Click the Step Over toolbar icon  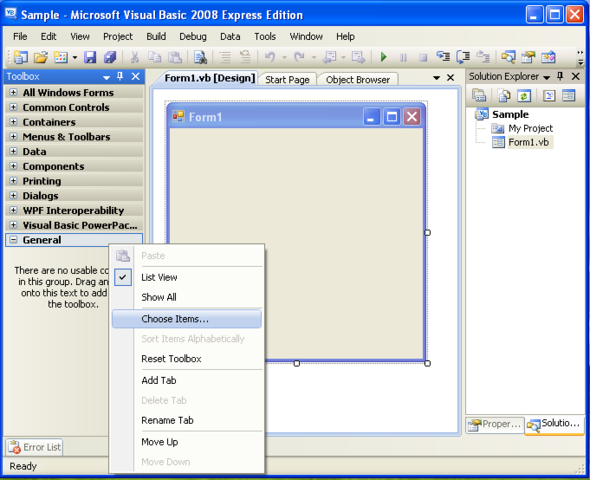(463, 57)
